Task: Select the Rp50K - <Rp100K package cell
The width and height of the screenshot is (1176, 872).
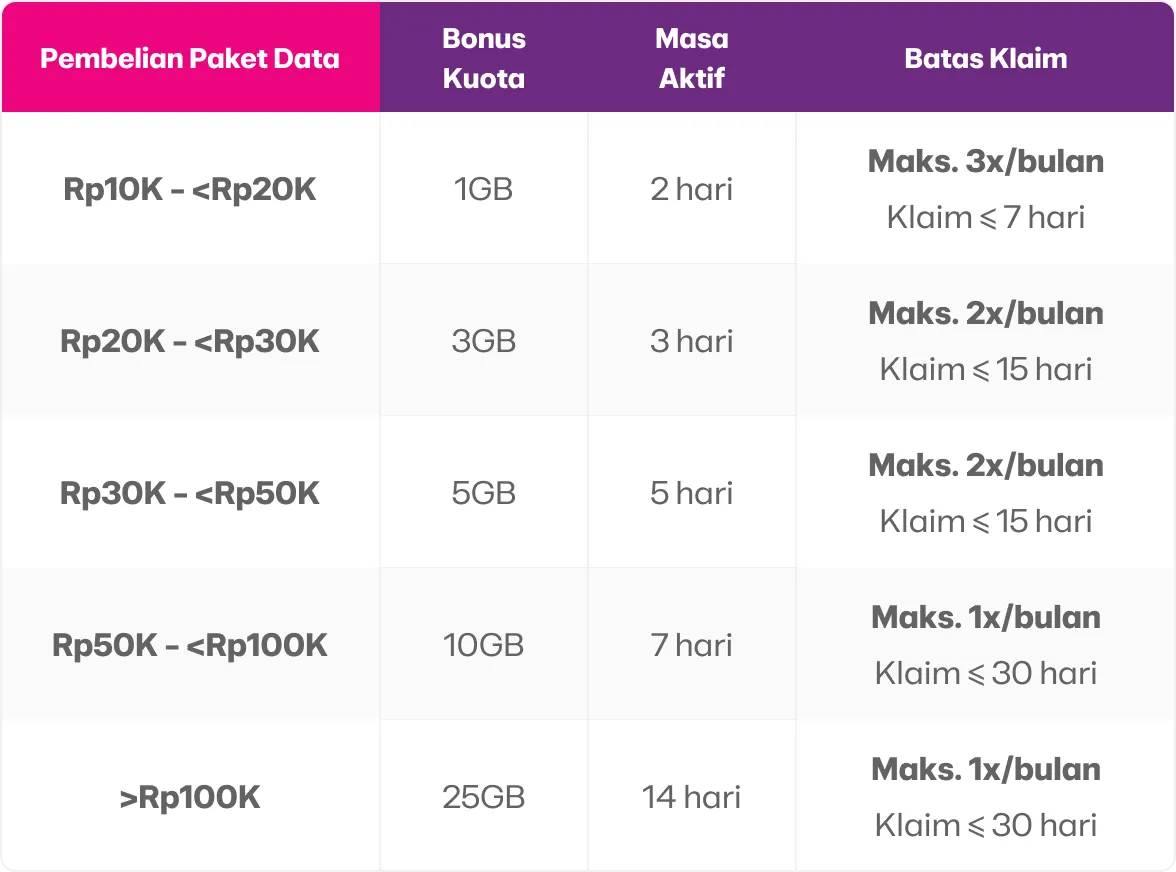Action: click(190, 646)
